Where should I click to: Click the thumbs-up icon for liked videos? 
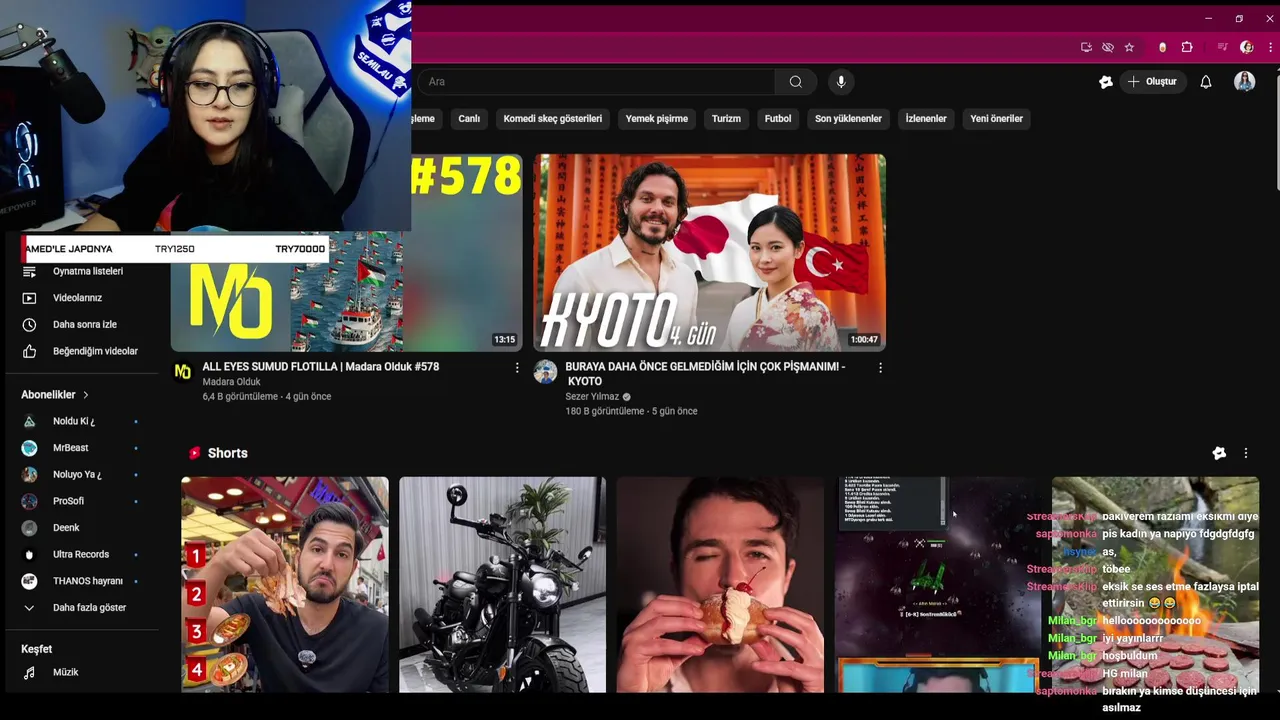[x=29, y=351]
